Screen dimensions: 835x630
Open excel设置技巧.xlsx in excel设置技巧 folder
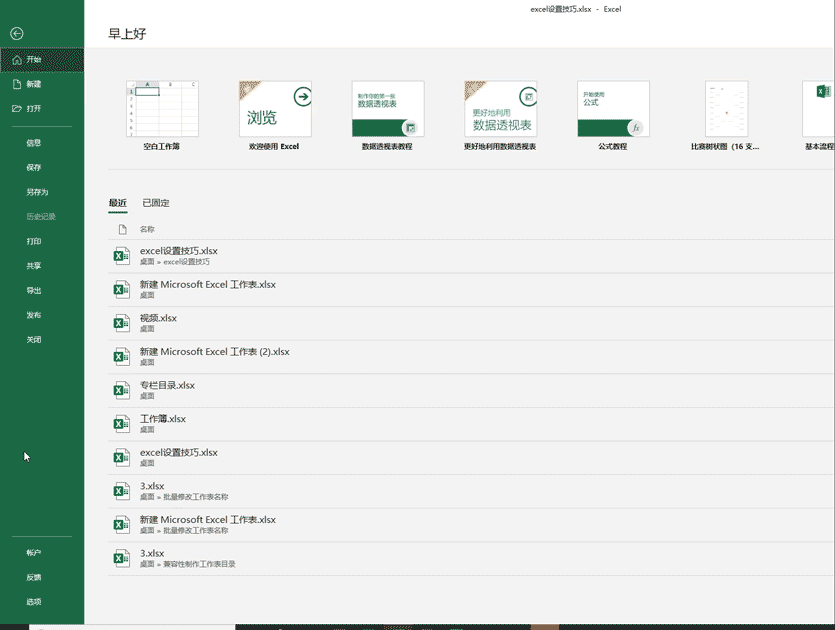pyautogui.click(x=471, y=256)
